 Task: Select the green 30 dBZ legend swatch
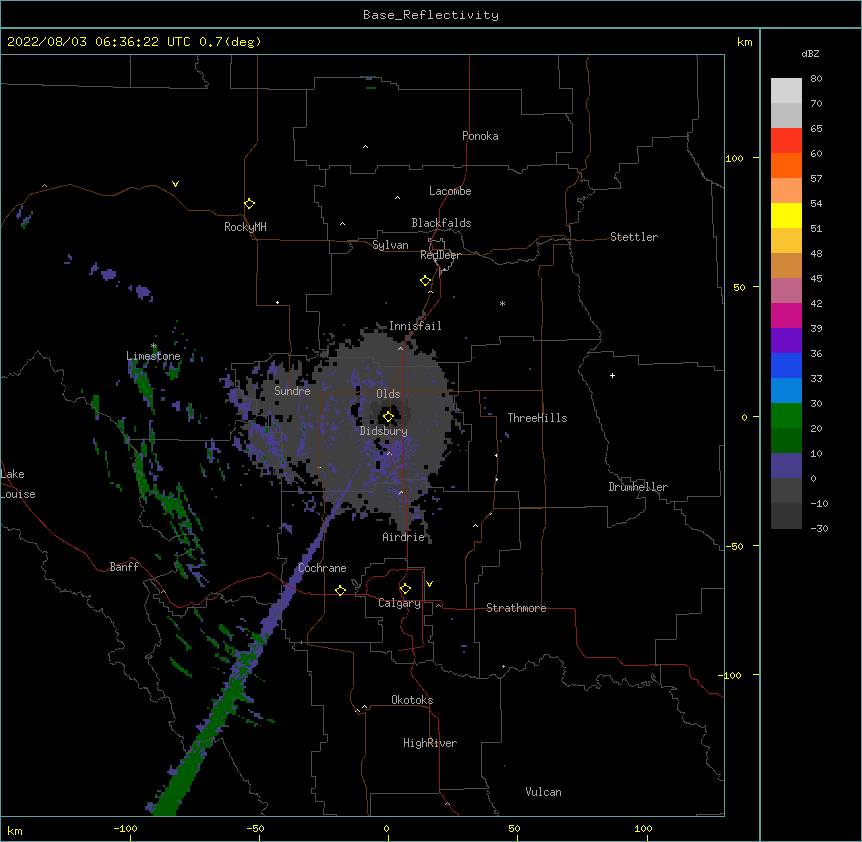[x=786, y=416]
